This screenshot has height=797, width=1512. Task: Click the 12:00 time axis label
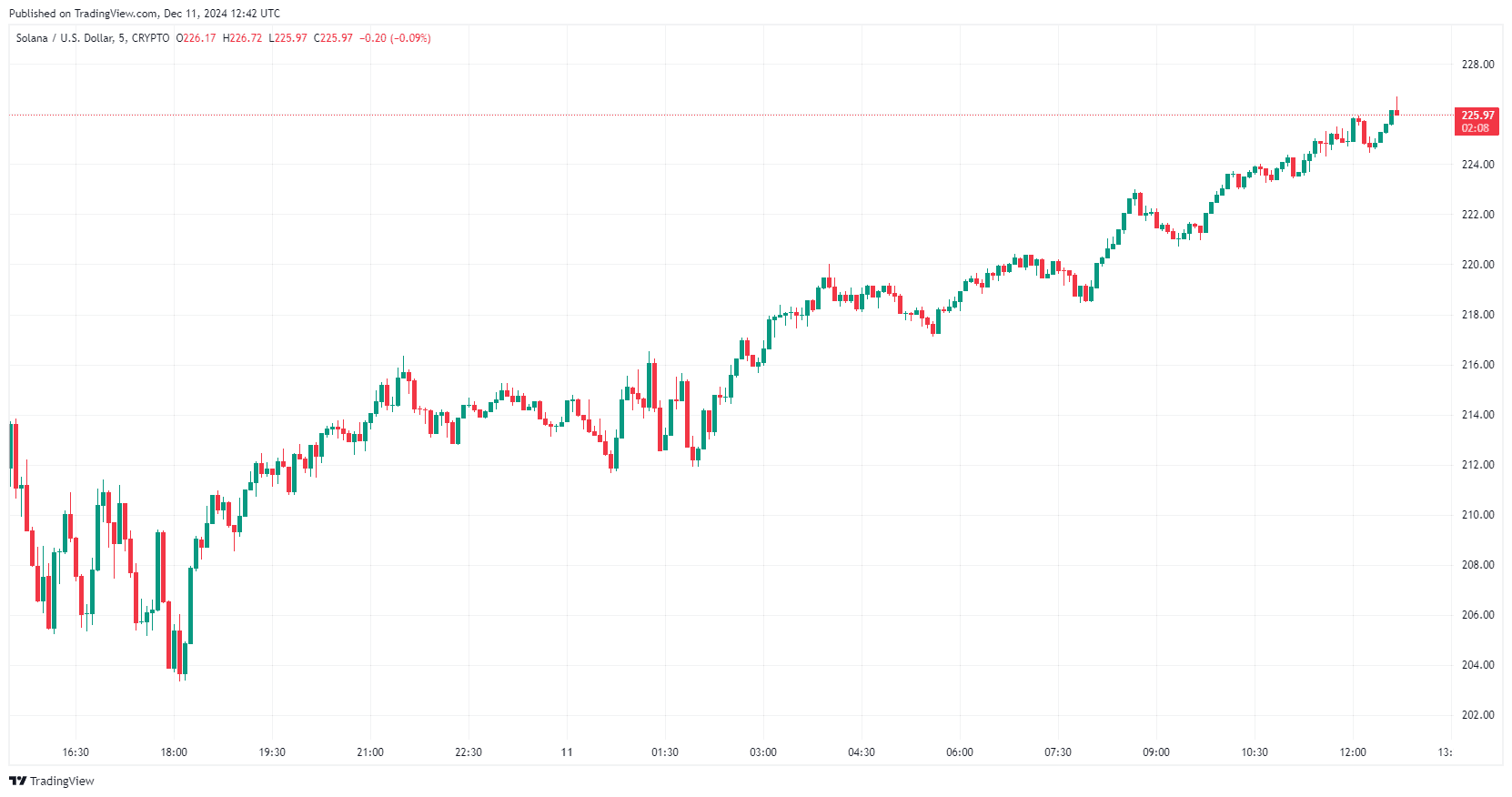point(1353,752)
